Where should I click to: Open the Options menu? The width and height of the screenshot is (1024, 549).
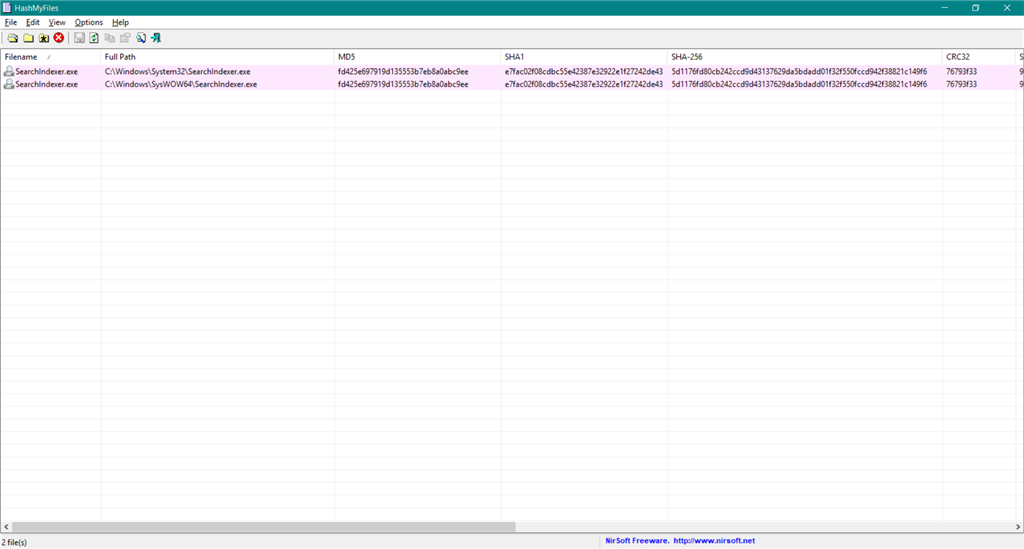point(88,22)
